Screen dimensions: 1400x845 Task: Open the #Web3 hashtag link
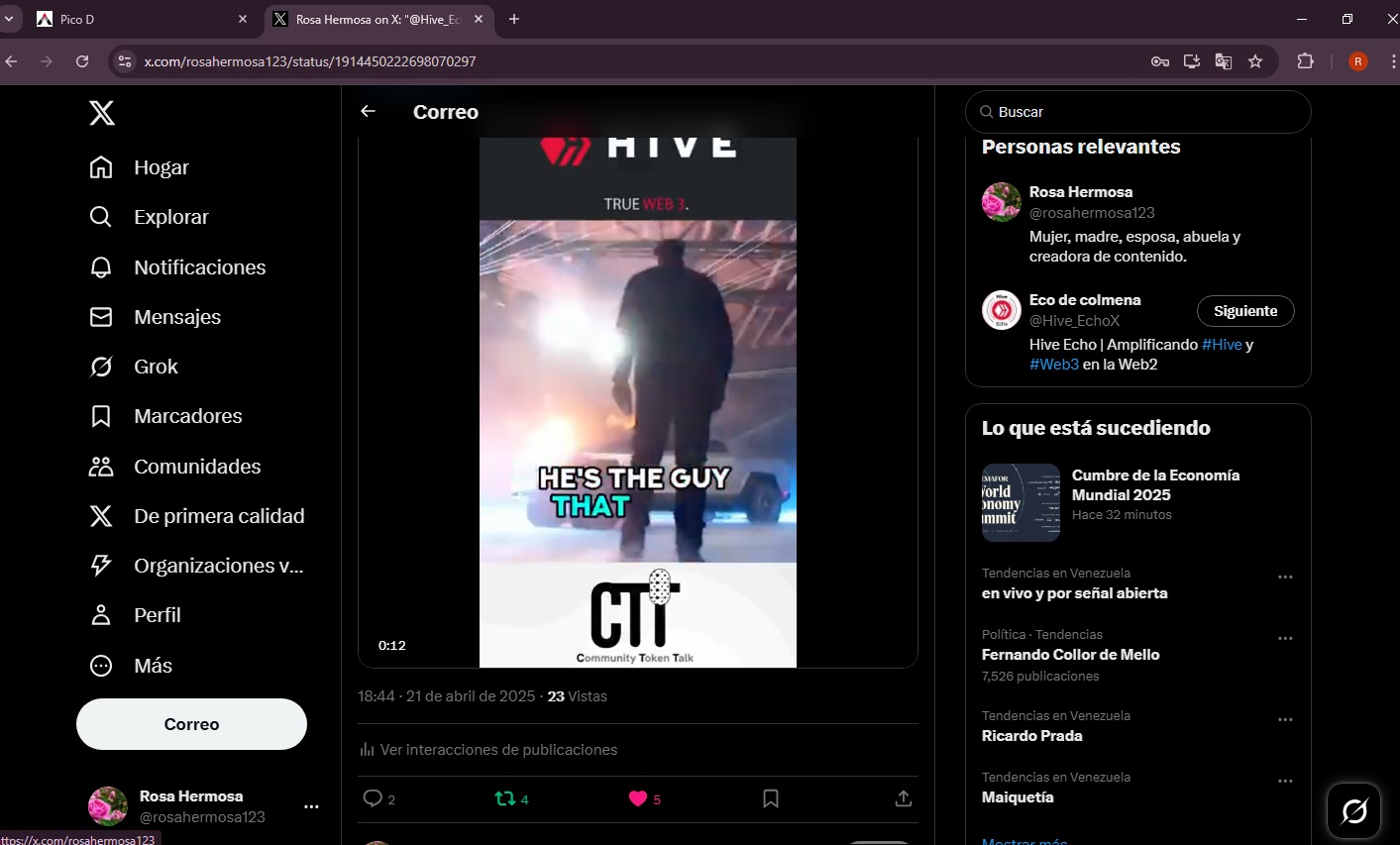[1054, 365]
